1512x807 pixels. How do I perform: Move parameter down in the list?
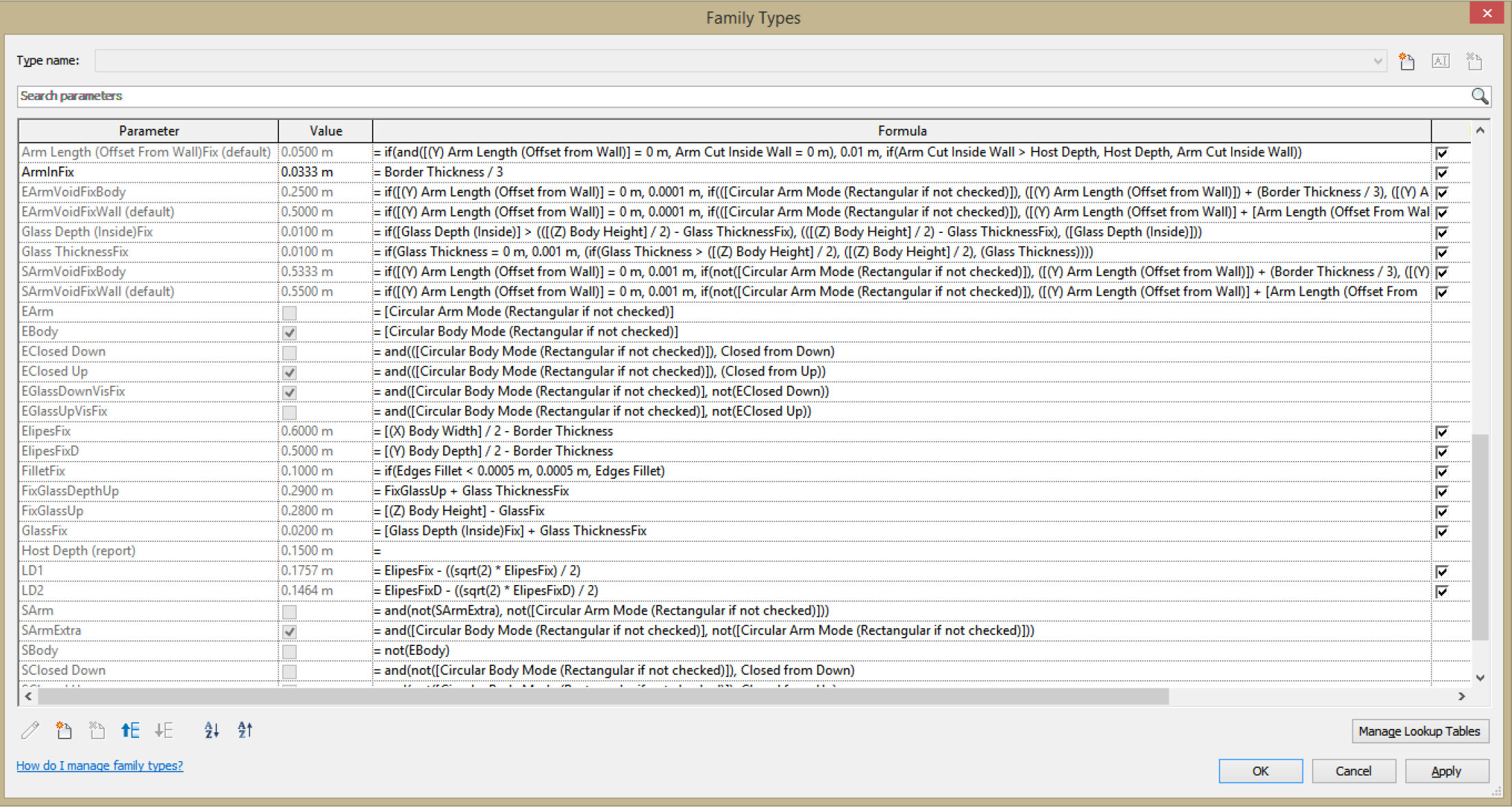[164, 730]
